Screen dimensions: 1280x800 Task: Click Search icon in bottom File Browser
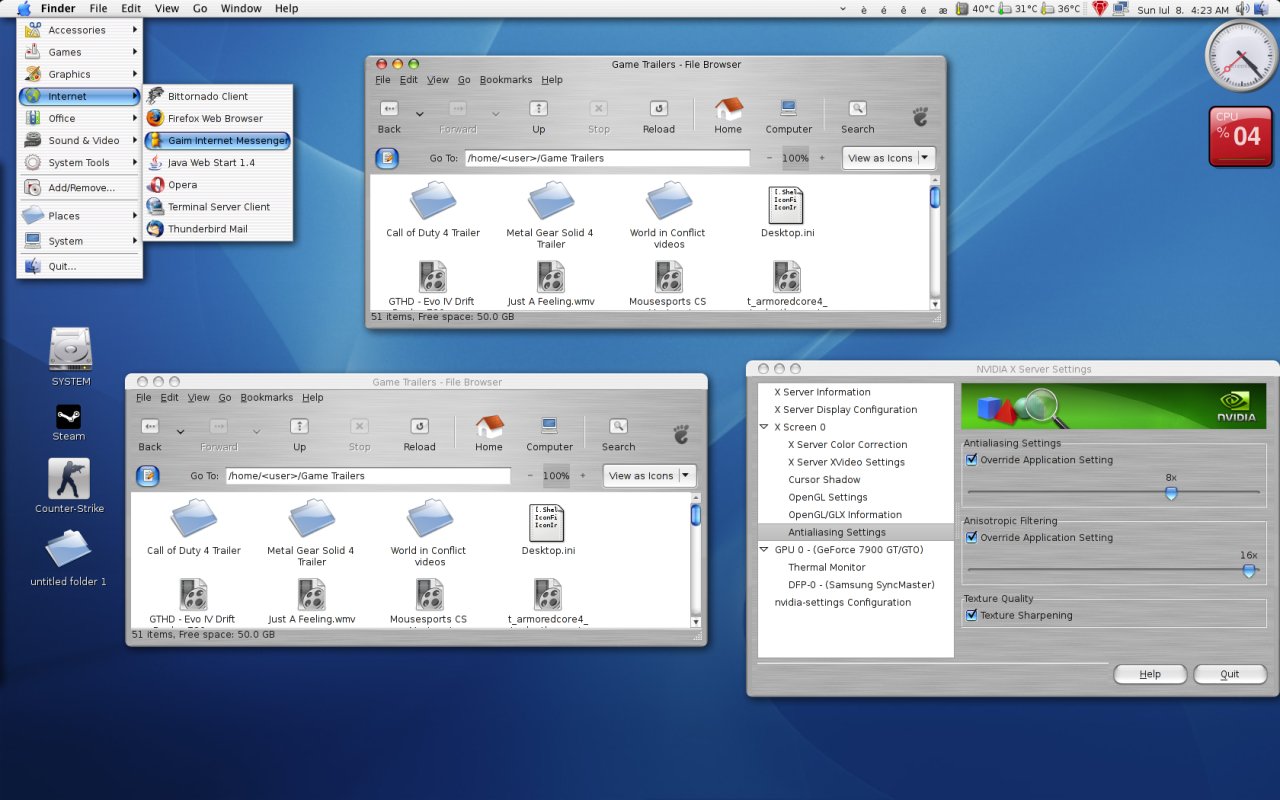pos(618,434)
